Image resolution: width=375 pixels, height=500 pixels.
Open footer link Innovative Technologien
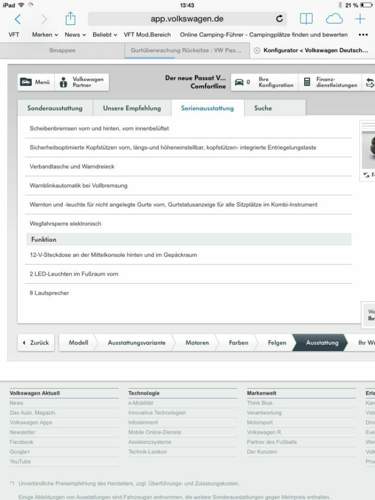[x=157, y=413]
